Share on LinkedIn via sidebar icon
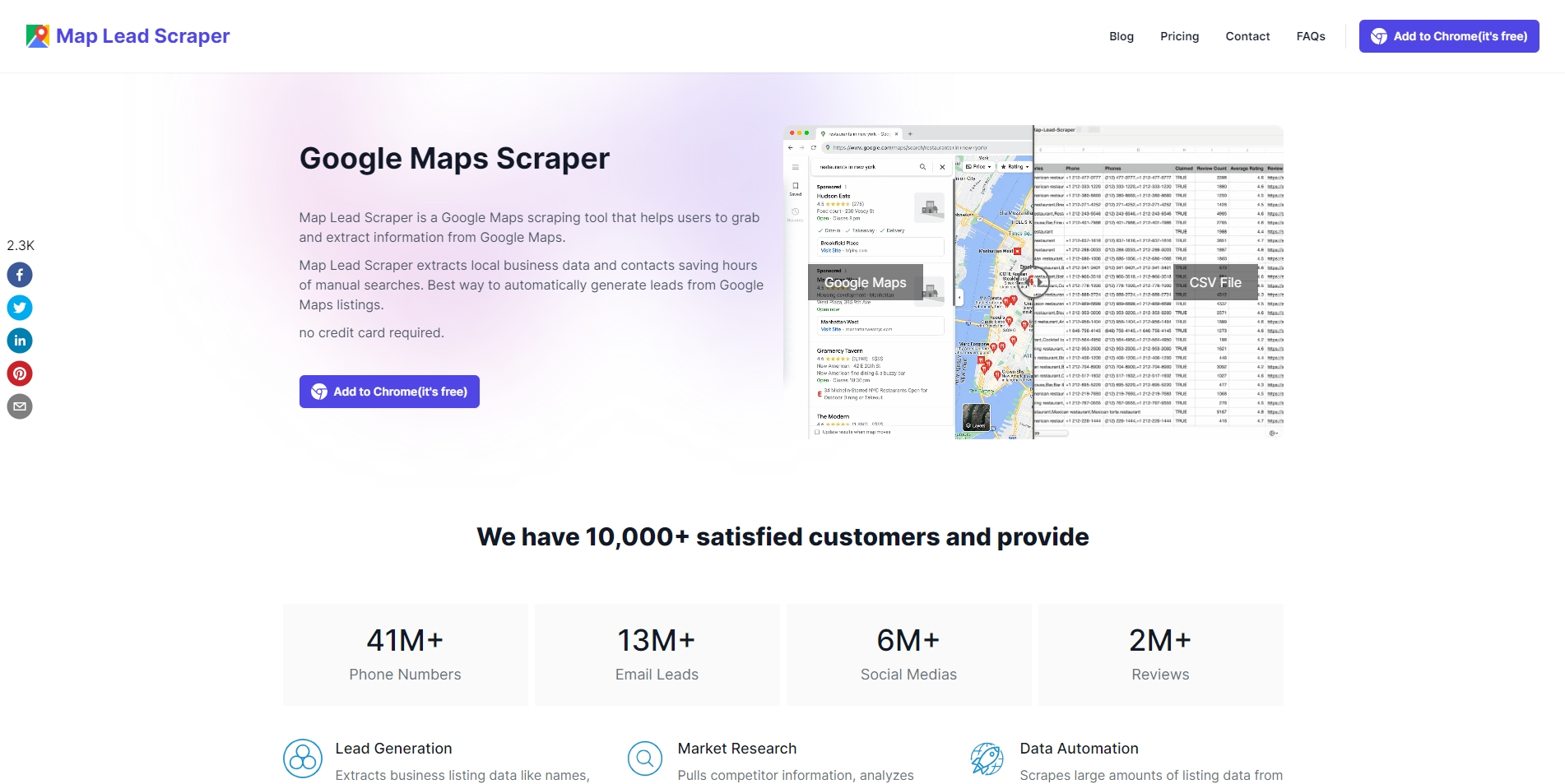The width and height of the screenshot is (1565, 784). [x=20, y=341]
